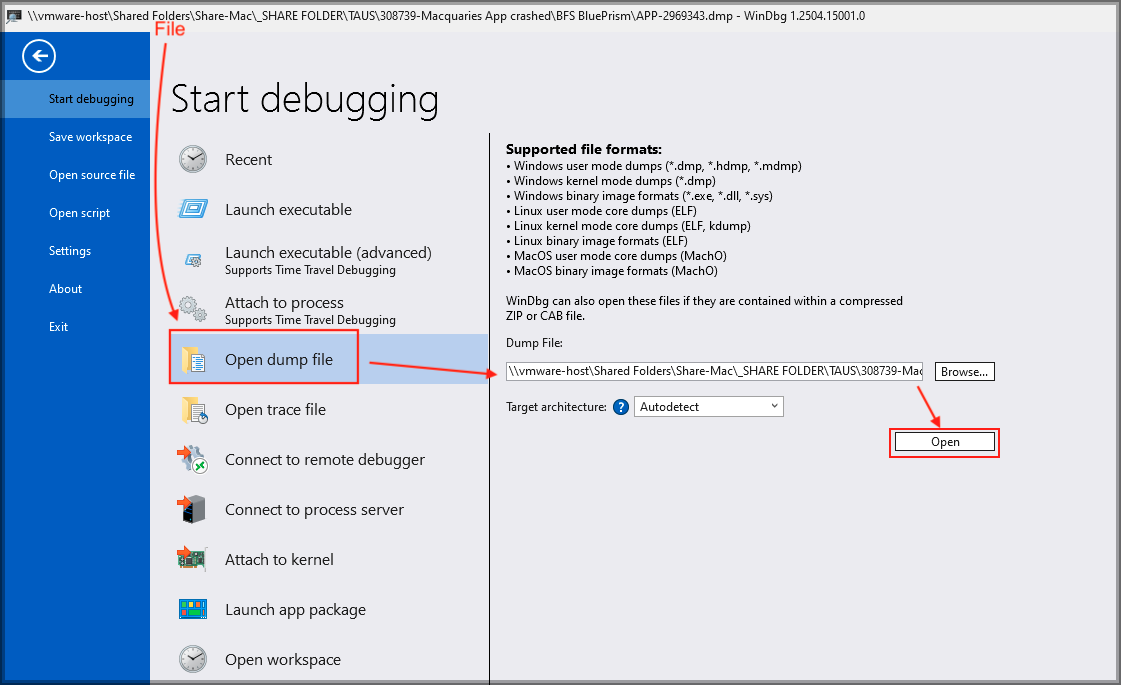This screenshot has height=685, width=1121.
Task: Click the Dump File path input field
Action: [715, 371]
